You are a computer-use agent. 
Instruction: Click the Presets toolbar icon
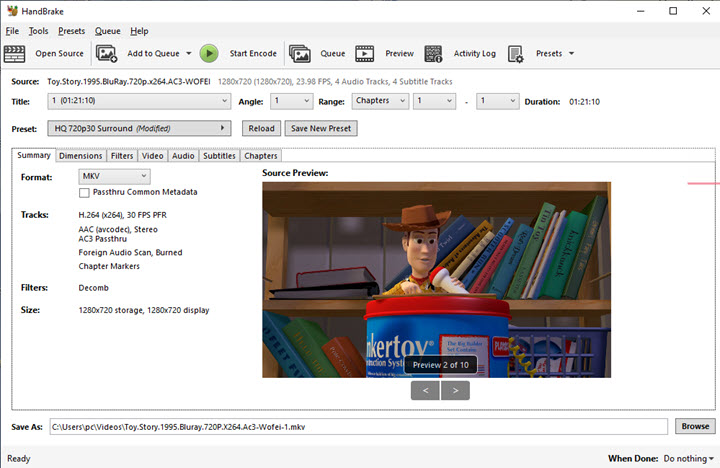(x=516, y=53)
